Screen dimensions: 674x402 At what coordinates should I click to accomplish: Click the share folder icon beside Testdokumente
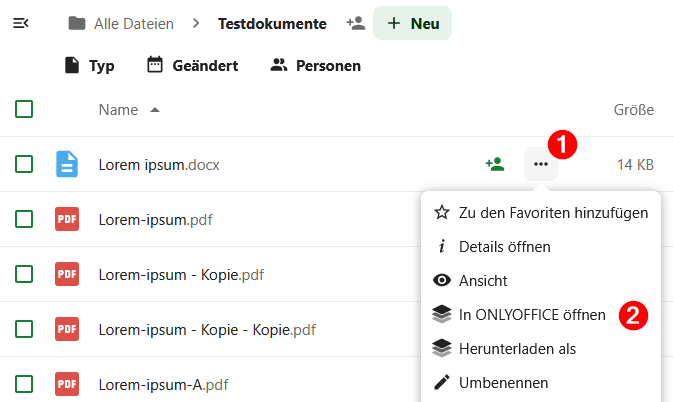pos(355,23)
